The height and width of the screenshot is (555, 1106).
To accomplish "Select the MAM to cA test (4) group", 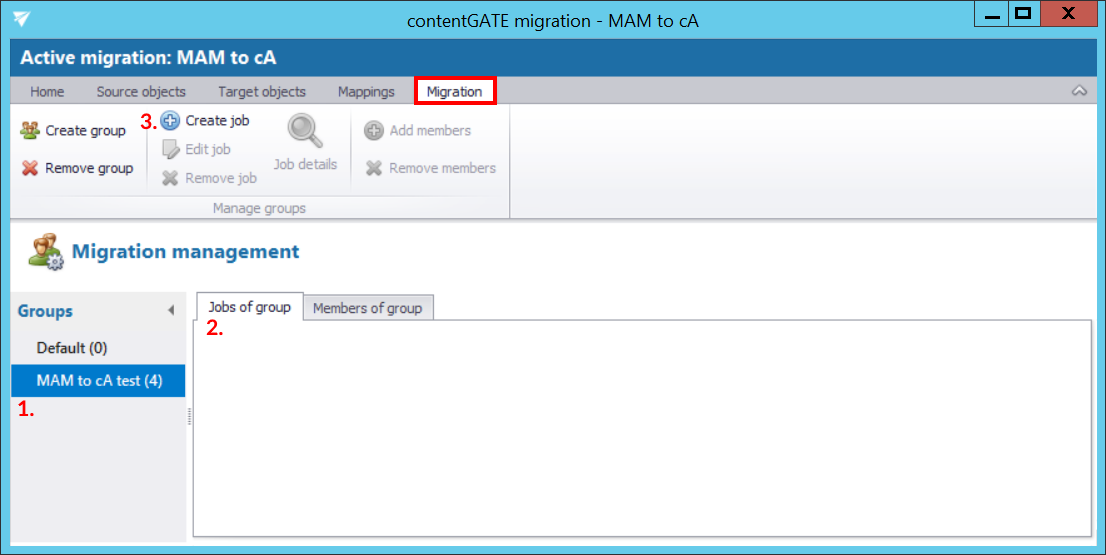I will click(x=98, y=381).
